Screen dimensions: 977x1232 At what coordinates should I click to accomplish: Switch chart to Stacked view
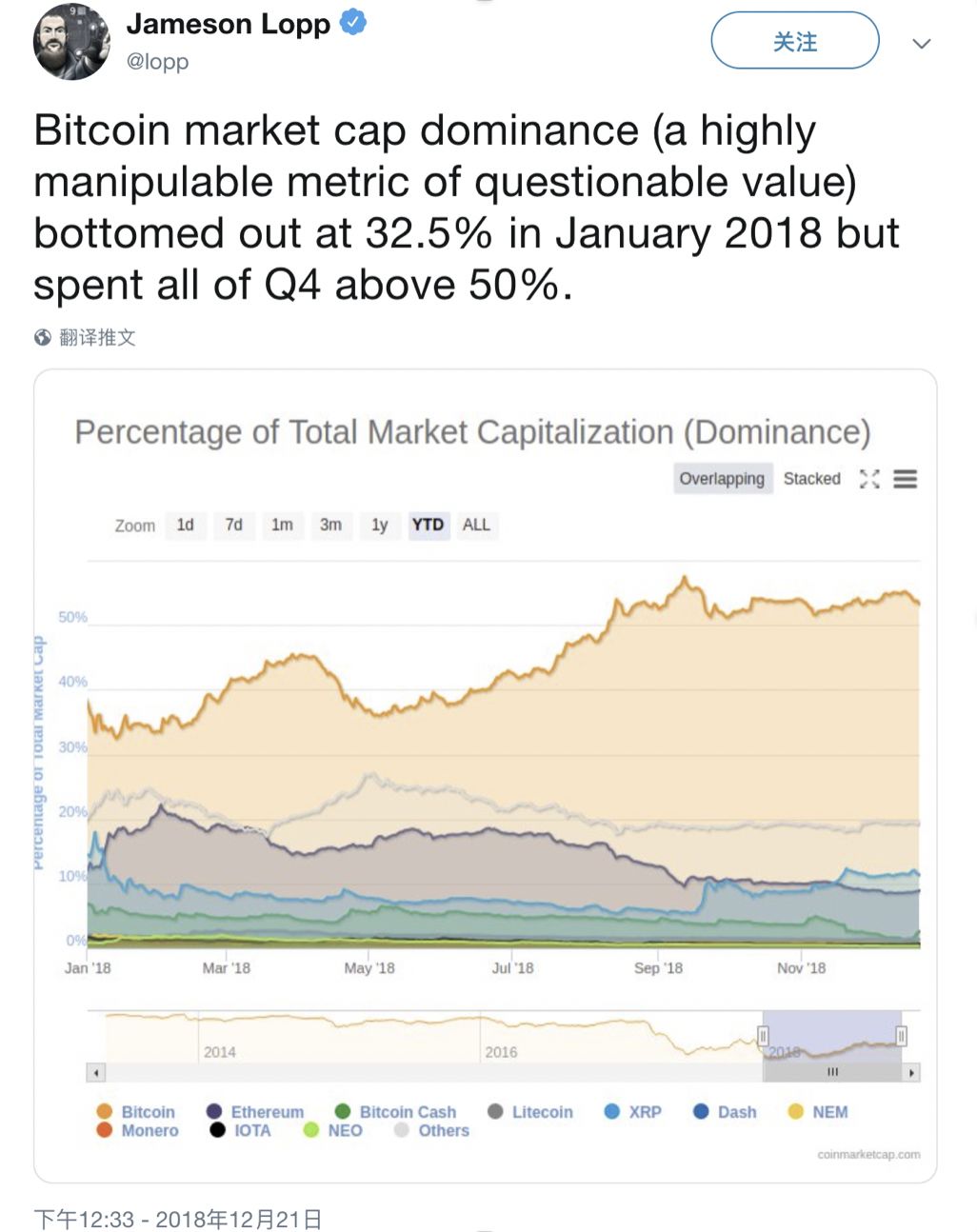[x=811, y=478]
